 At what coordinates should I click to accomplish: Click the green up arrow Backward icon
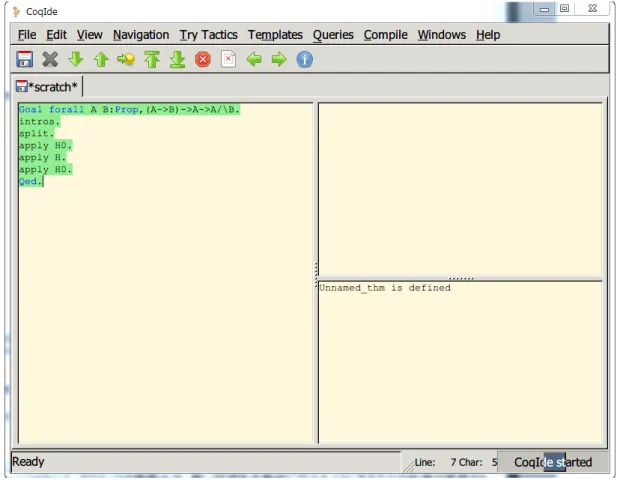[x=101, y=59]
